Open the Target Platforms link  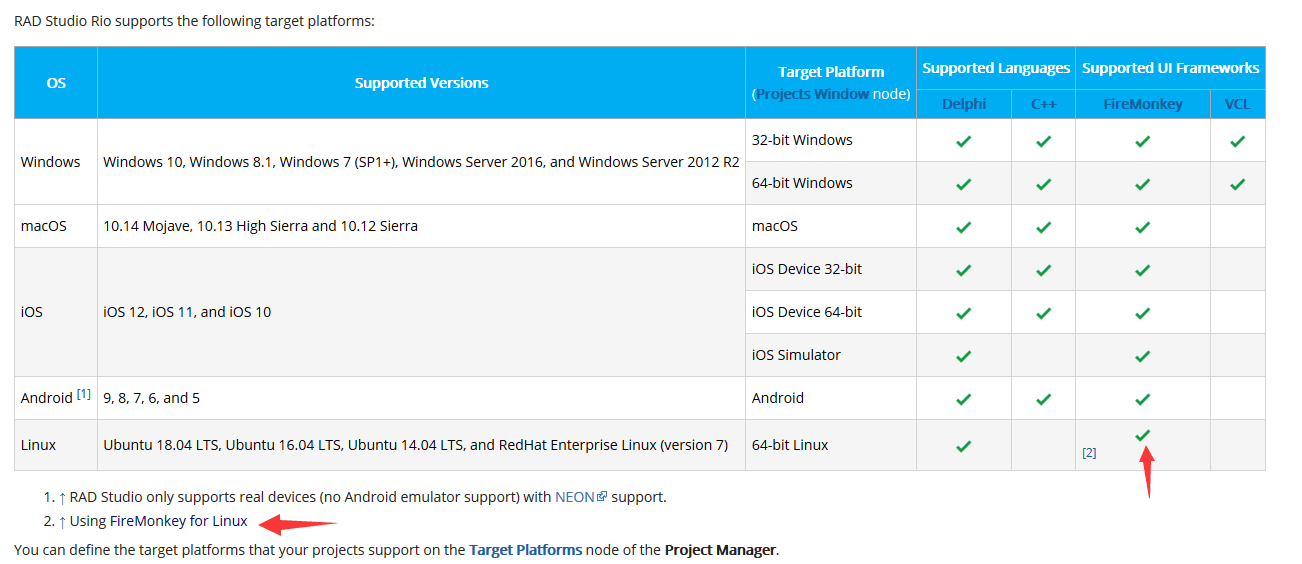click(x=525, y=549)
